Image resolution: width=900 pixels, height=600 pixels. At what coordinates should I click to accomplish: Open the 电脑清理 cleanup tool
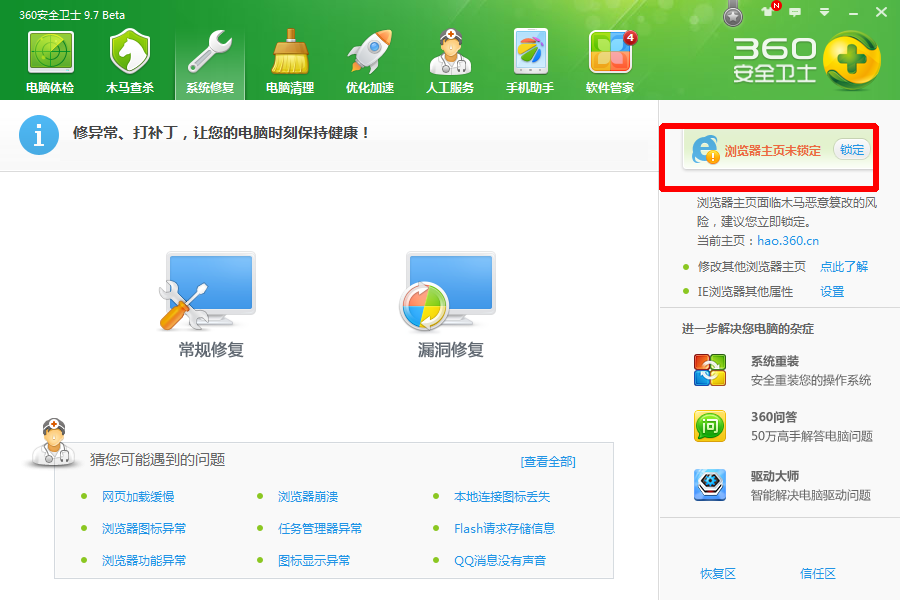click(288, 60)
